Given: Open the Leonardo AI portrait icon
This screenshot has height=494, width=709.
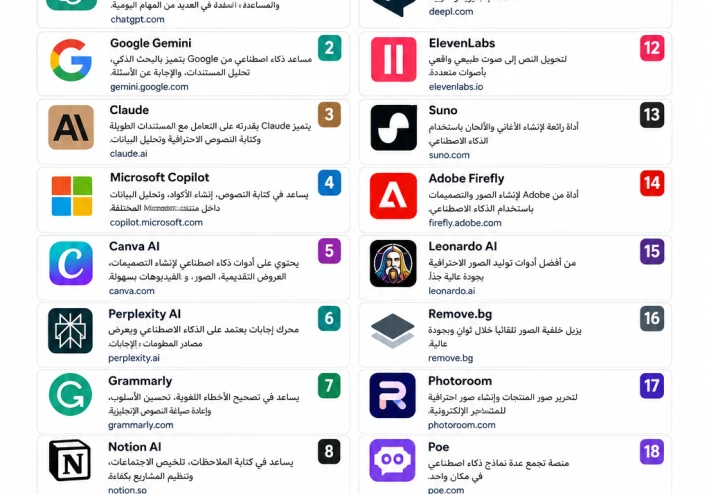Looking at the screenshot, I should coord(393,263).
